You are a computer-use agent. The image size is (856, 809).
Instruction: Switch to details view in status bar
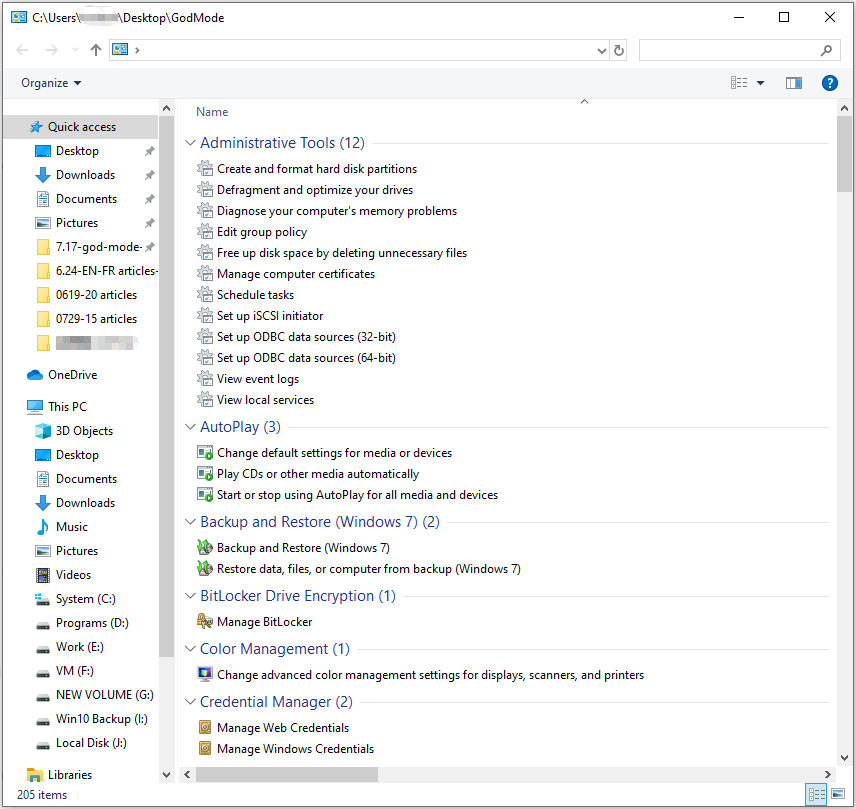coord(817,793)
